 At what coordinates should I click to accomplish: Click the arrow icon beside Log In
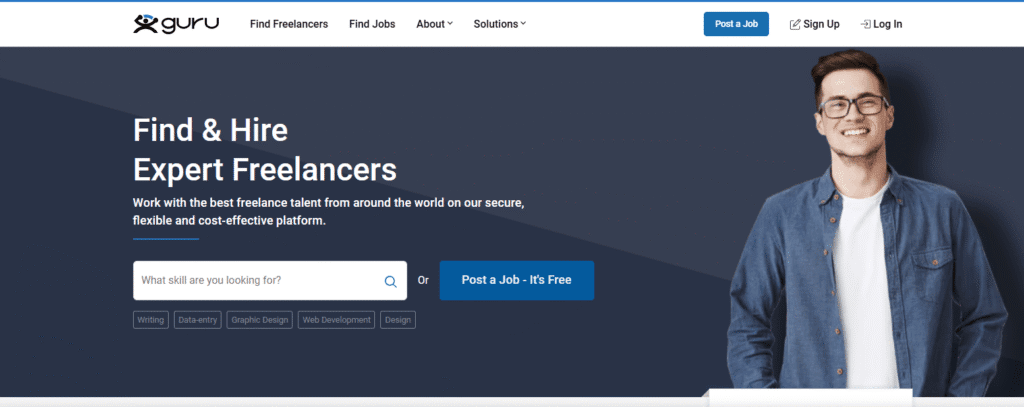point(865,24)
